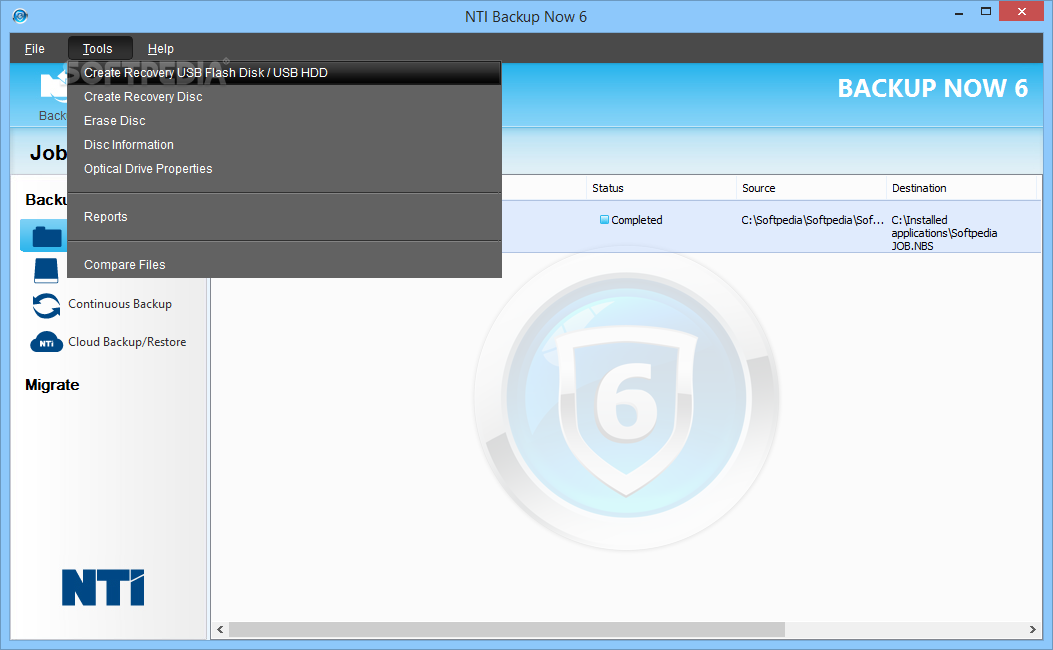Click the NTI cloud icon

point(46,342)
